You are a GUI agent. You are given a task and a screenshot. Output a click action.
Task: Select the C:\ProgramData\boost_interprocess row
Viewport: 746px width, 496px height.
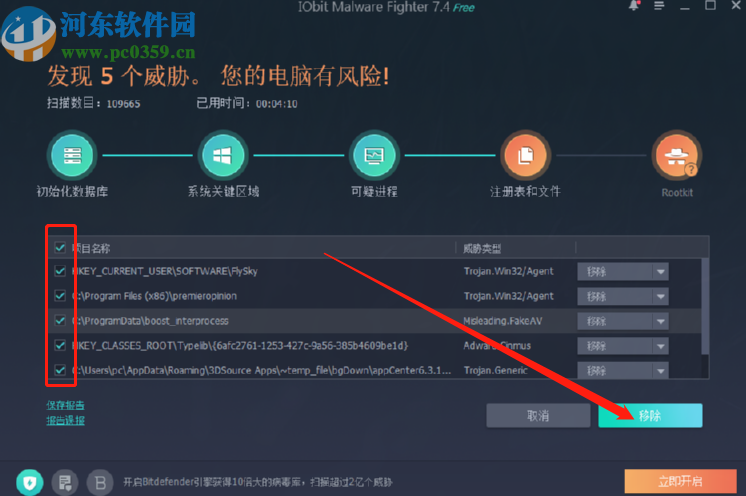coord(375,321)
